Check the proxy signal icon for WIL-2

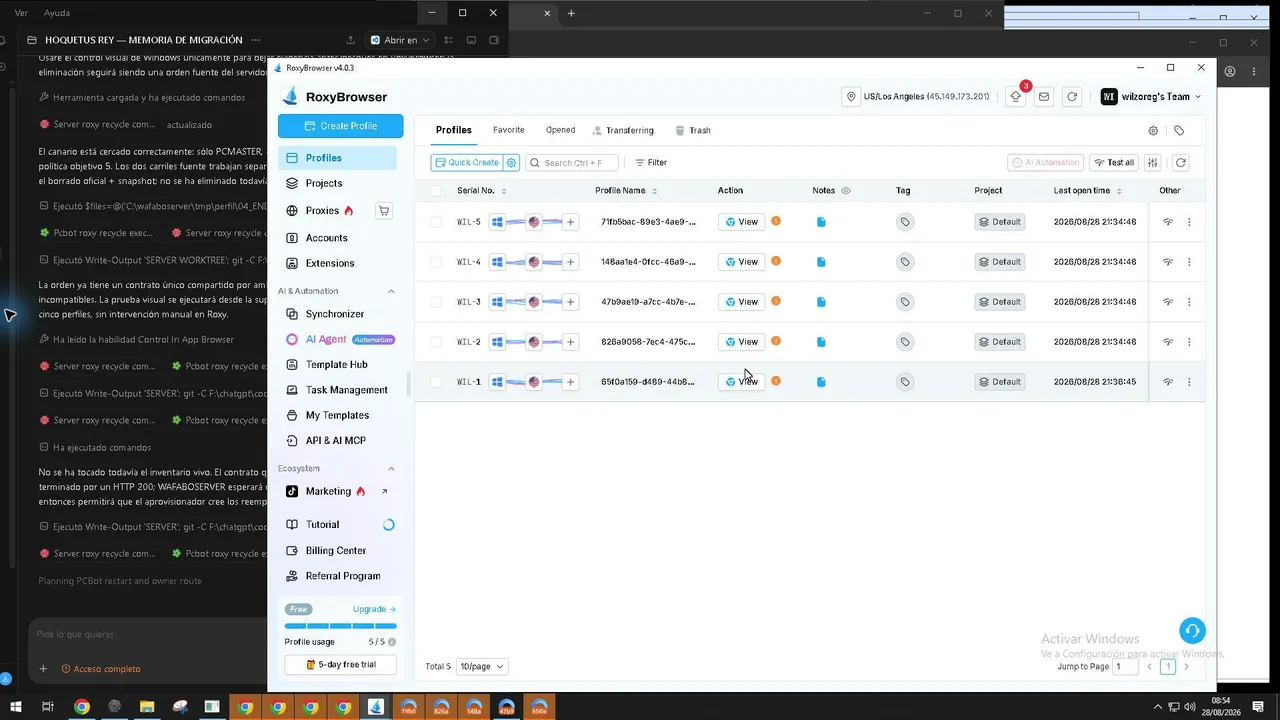1167,342
